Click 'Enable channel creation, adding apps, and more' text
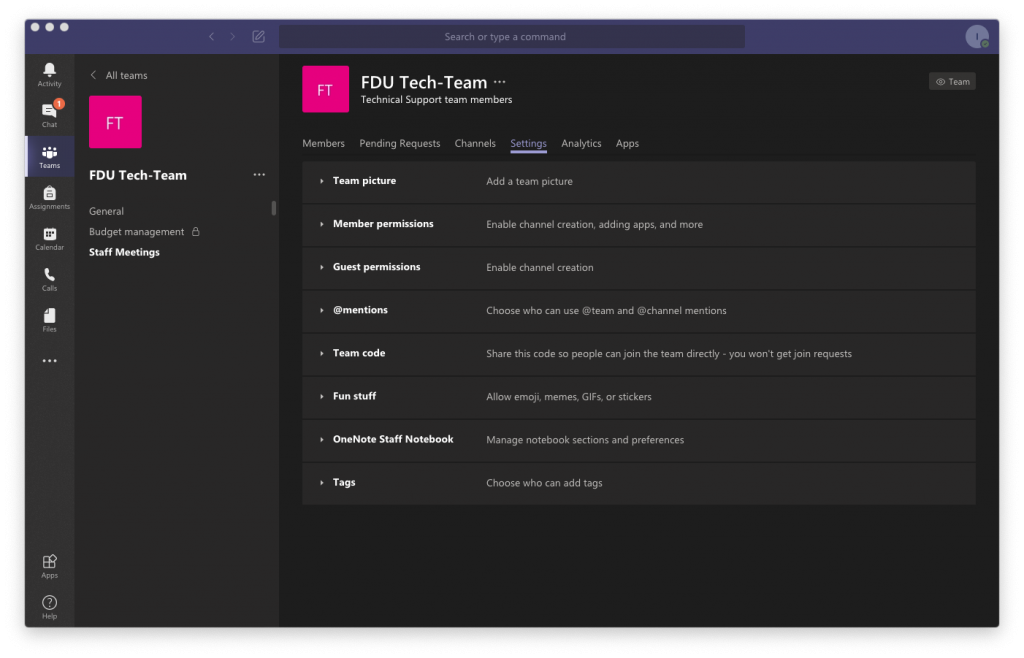 (594, 225)
